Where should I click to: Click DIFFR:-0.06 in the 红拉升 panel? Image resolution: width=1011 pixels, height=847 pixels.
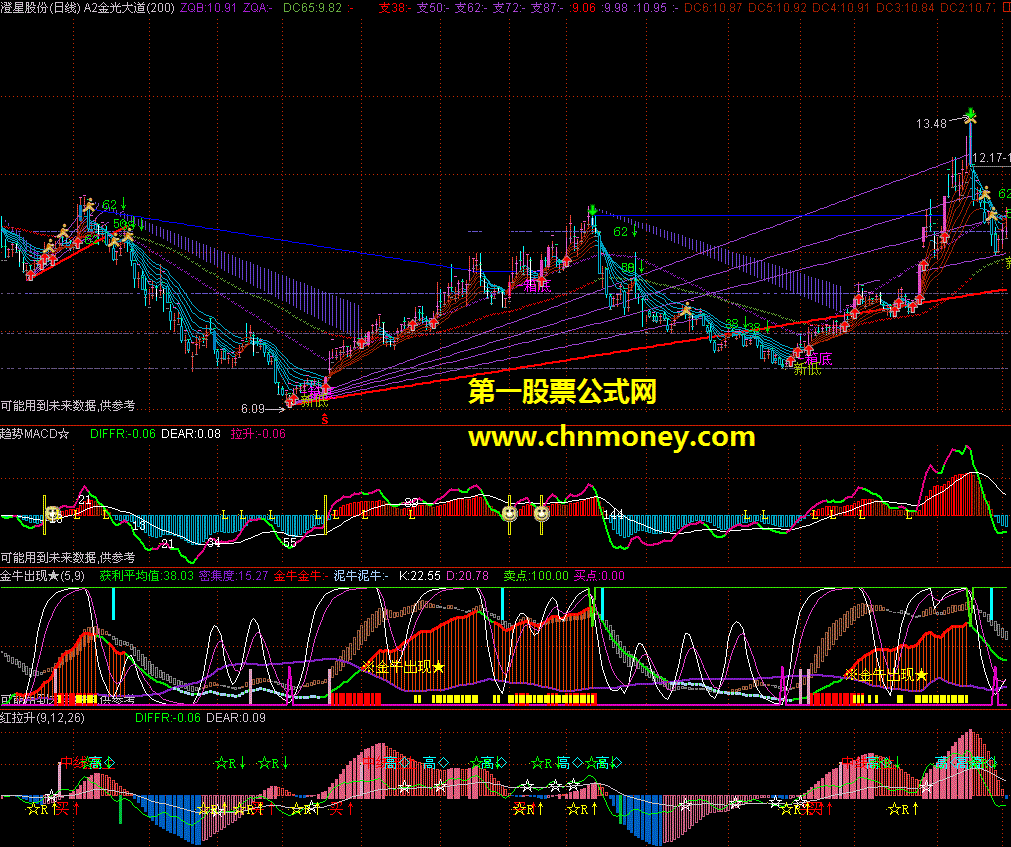point(168,717)
